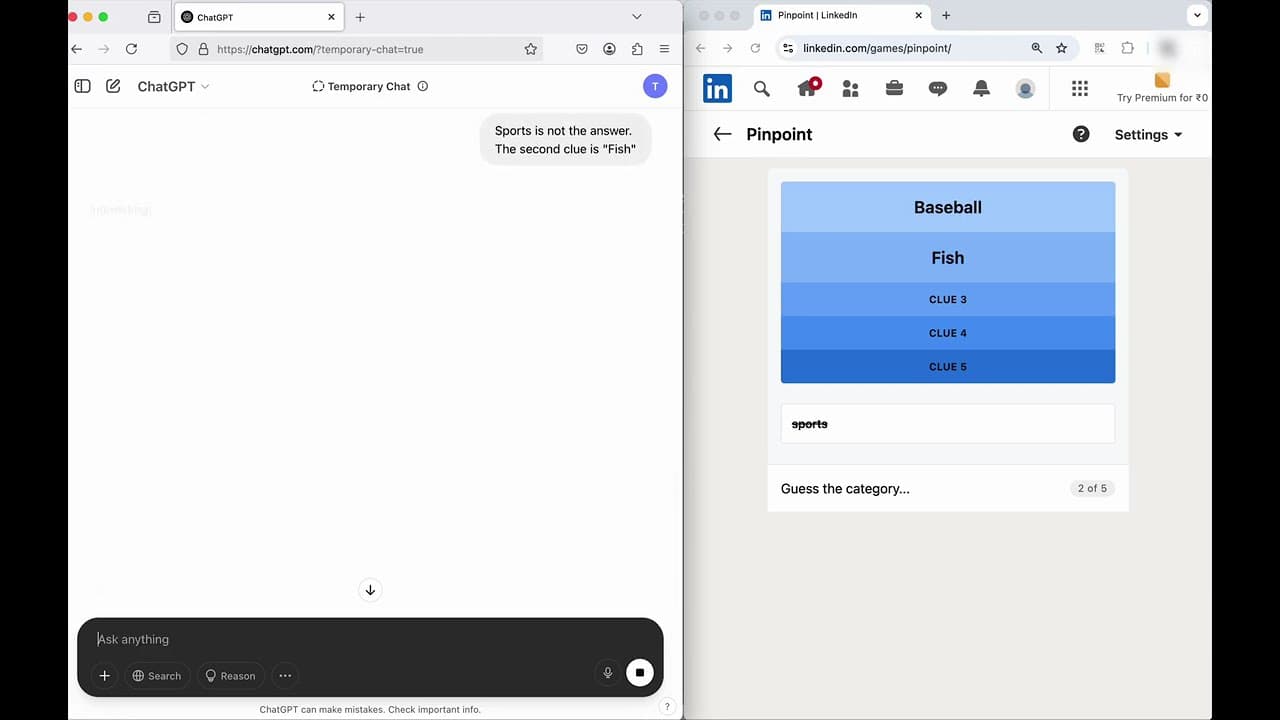Check the 2 of 5 guess progress indicator

1091,488
